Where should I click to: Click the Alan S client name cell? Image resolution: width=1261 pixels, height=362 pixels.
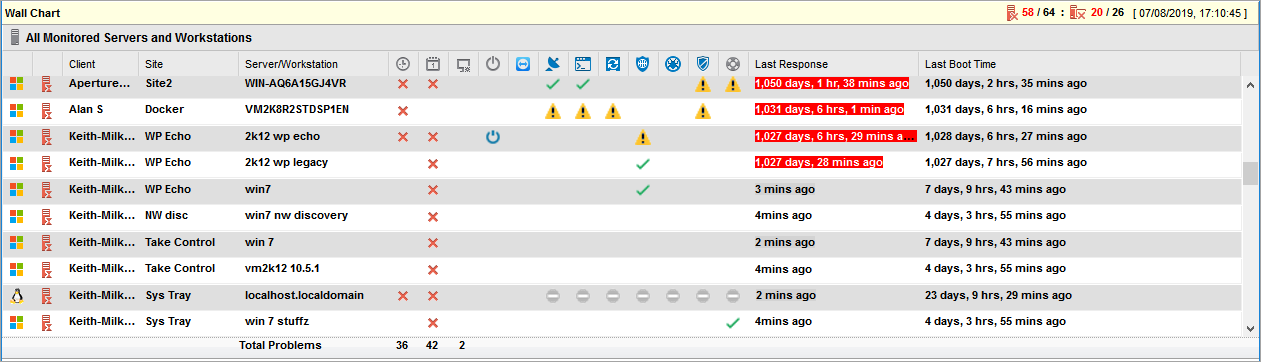(86, 109)
